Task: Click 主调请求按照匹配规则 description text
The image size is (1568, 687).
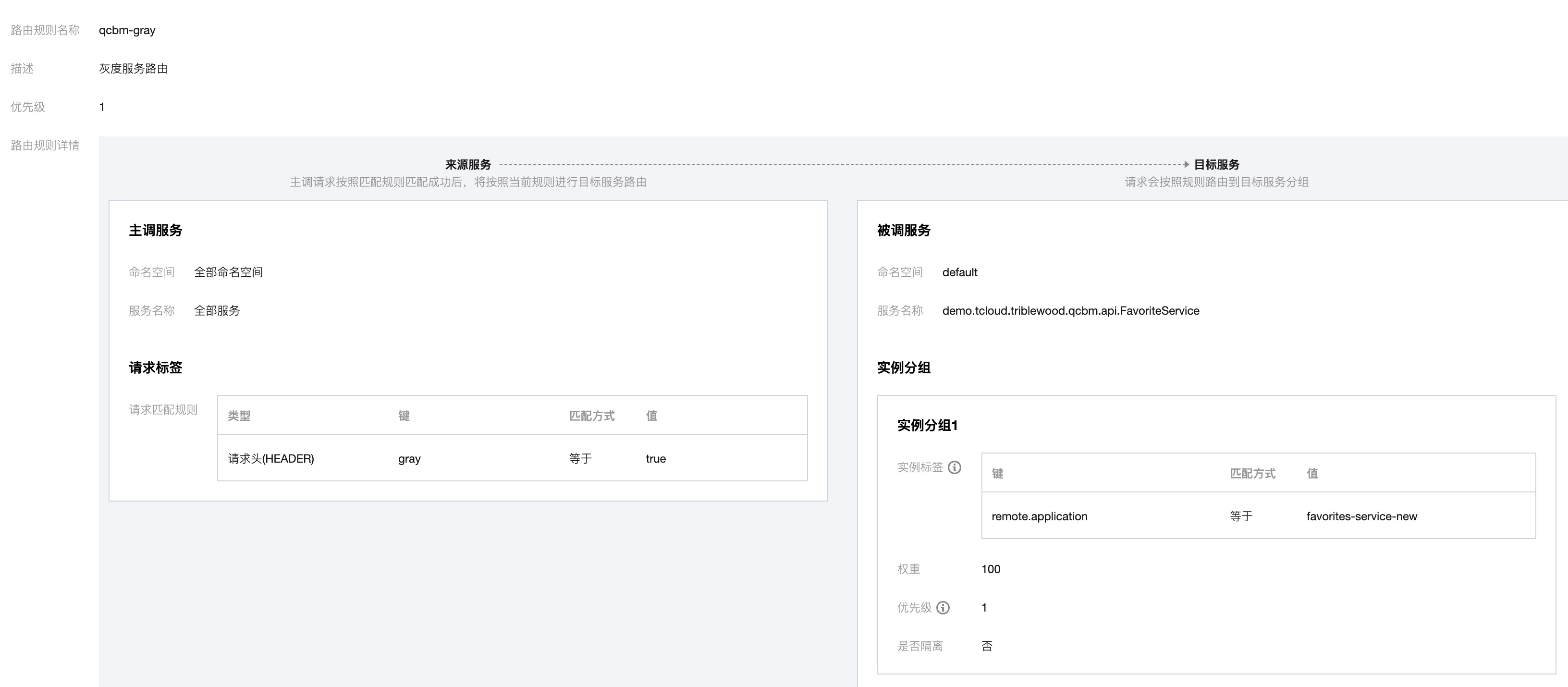Action: pos(468,182)
